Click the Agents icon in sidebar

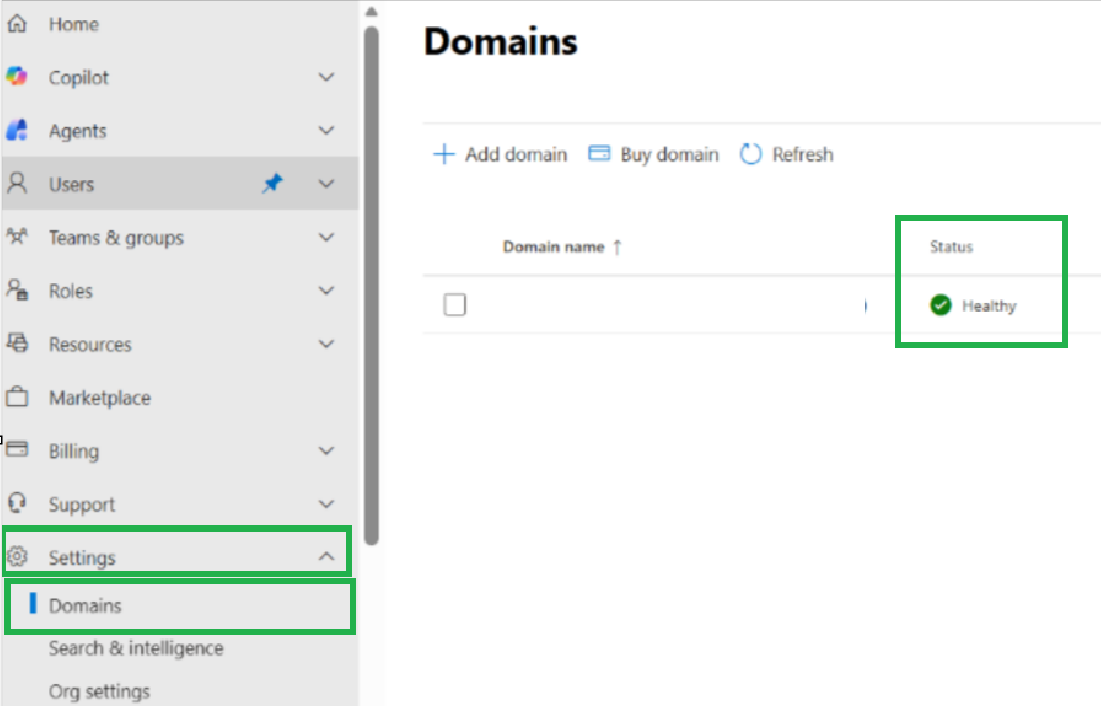click(x=17, y=130)
